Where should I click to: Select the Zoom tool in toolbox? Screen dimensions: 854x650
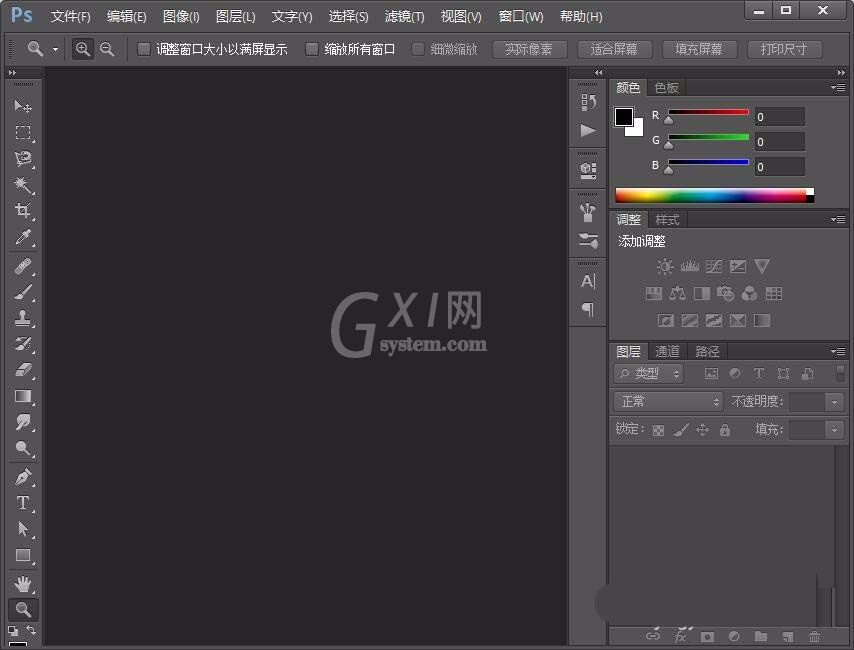23,609
